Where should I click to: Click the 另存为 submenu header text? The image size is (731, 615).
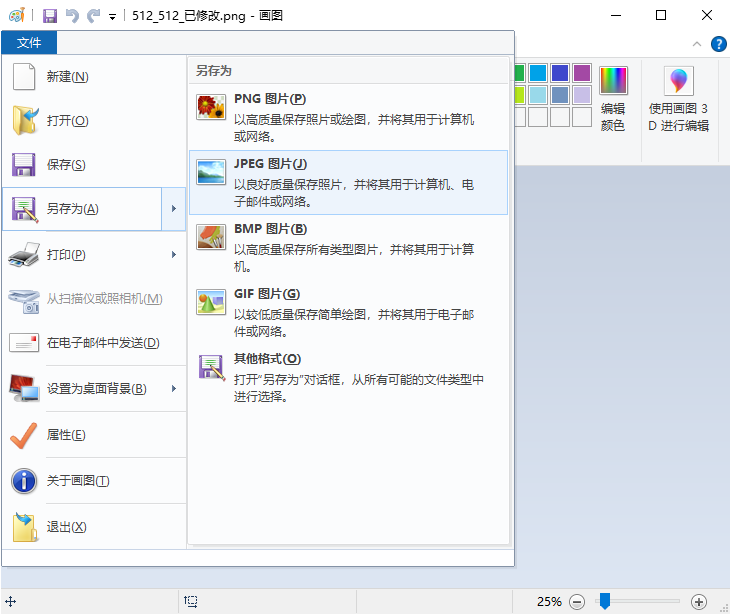214,71
